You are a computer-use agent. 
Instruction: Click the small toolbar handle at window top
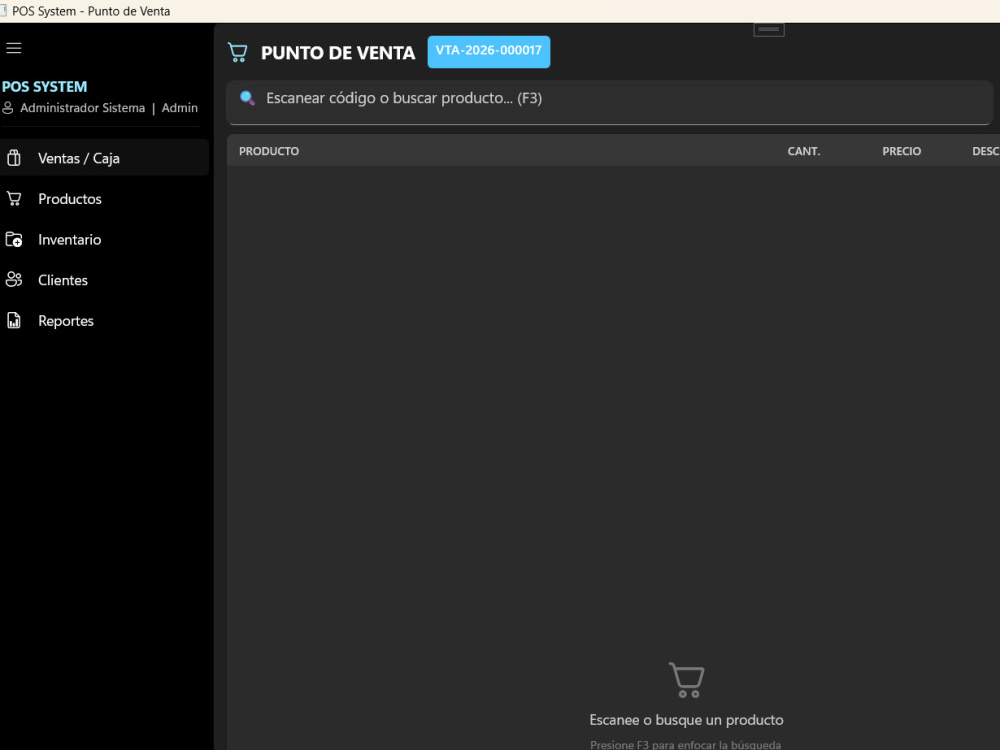pyautogui.click(x=768, y=29)
